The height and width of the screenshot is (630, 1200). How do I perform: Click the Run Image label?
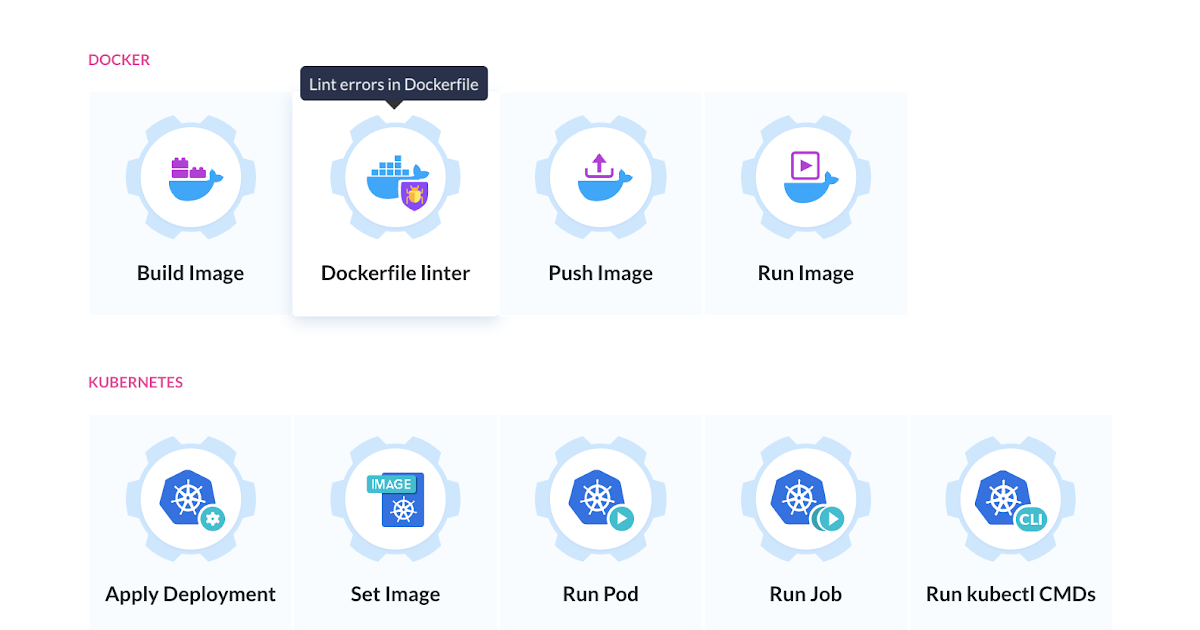pos(805,273)
